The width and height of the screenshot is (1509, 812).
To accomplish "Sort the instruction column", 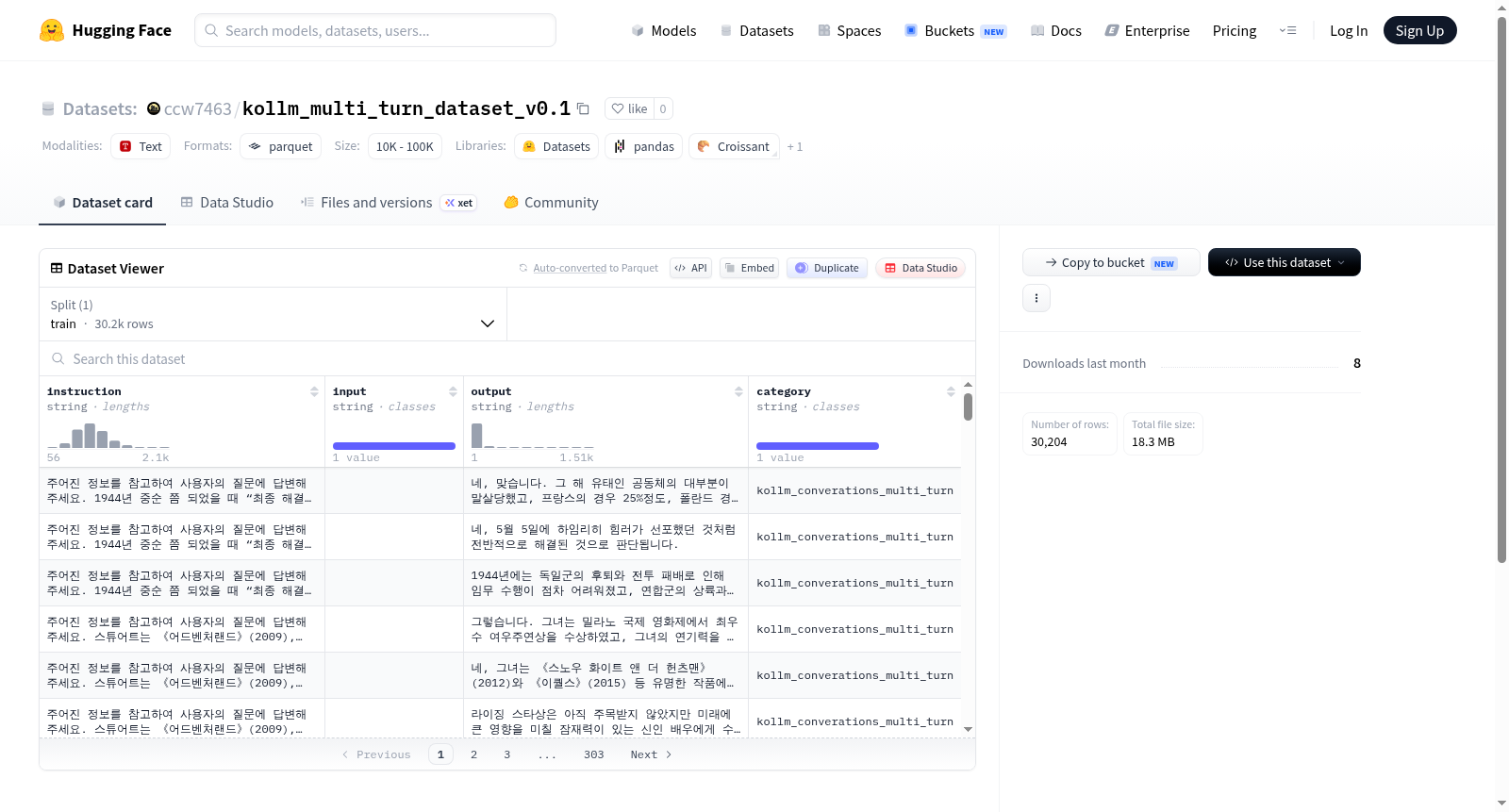I will [x=314, y=391].
